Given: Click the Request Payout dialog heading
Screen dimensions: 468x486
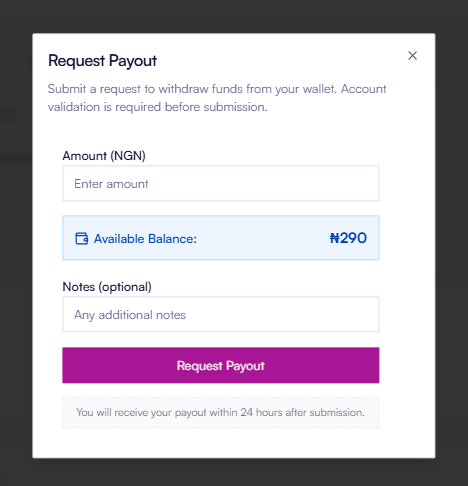Looking at the screenshot, I should (102, 61).
